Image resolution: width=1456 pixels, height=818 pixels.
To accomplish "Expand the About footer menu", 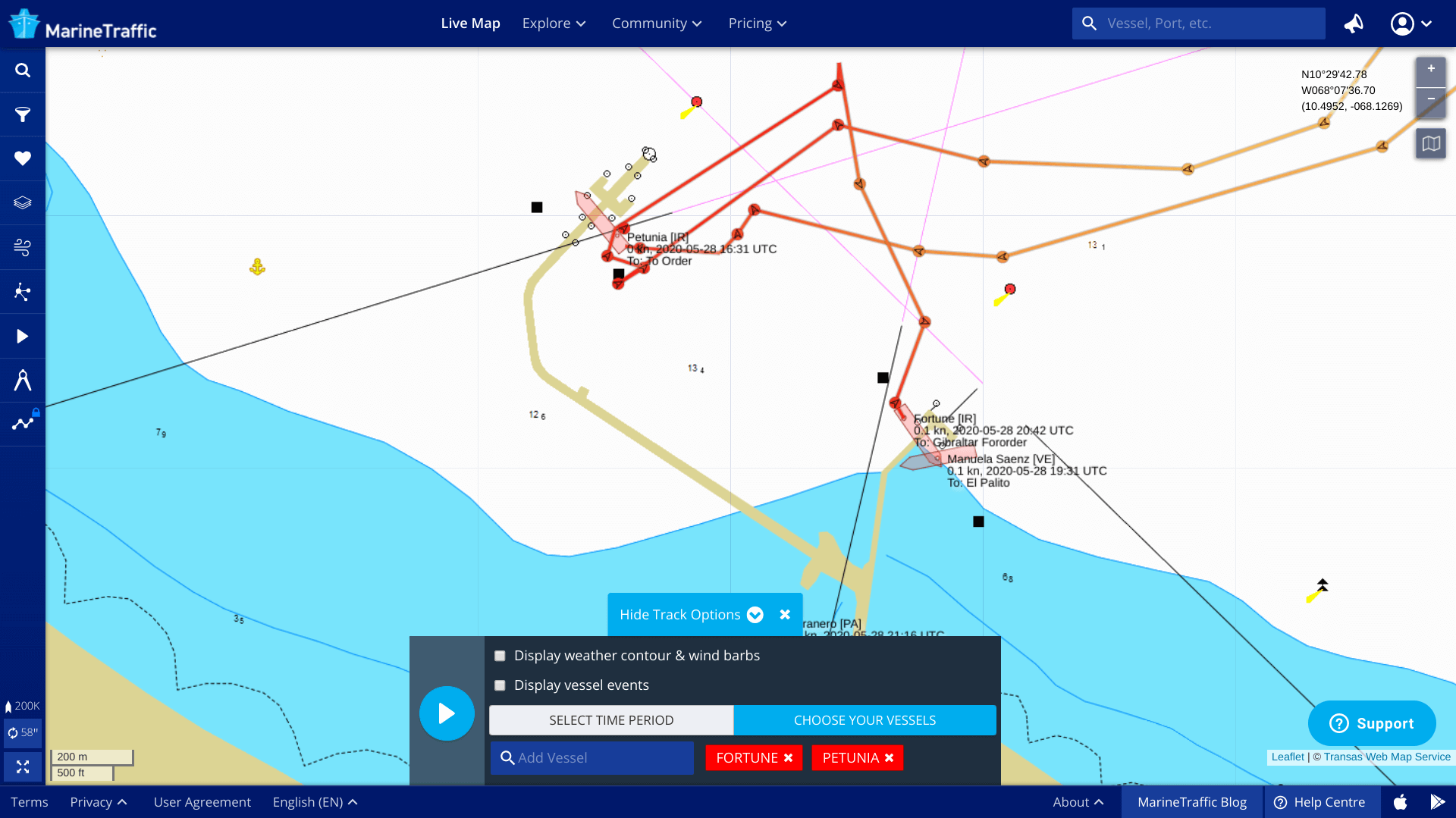I will tap(1078, 802).
